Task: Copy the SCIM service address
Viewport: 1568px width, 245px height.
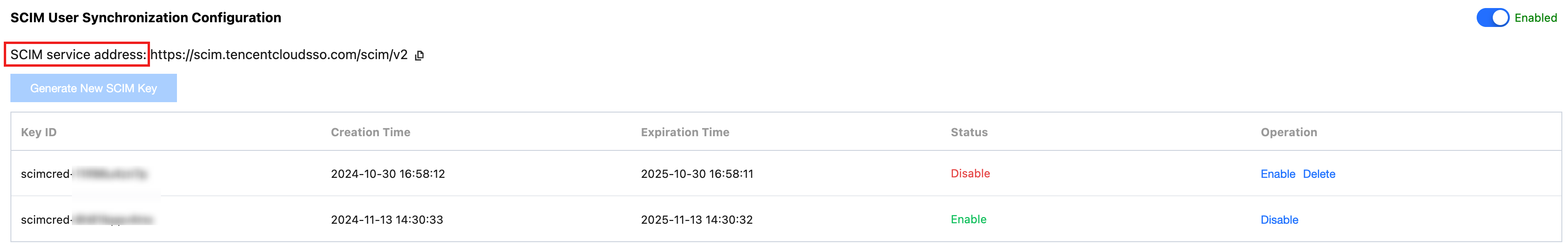Action: (x=419, y=55)
